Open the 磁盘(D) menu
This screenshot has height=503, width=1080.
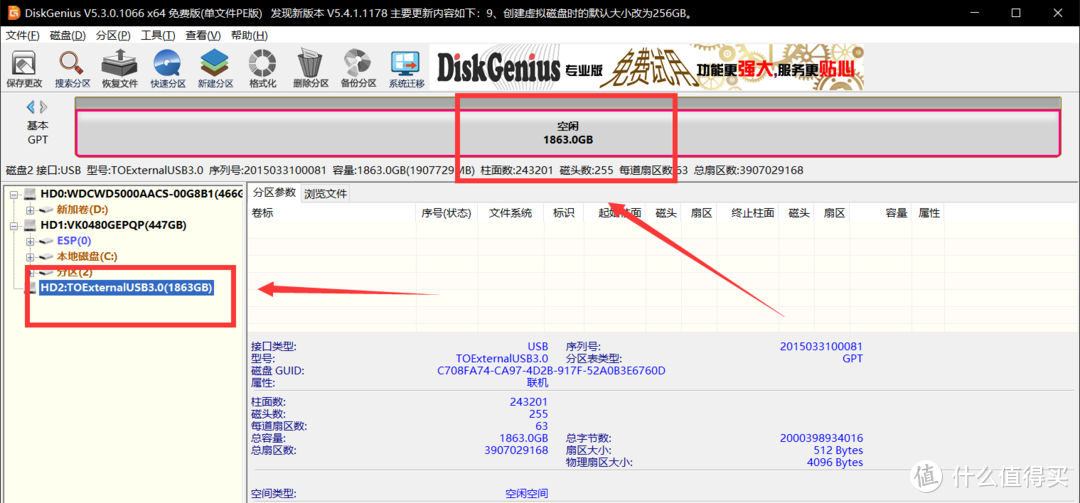click(x=68, y=36)
